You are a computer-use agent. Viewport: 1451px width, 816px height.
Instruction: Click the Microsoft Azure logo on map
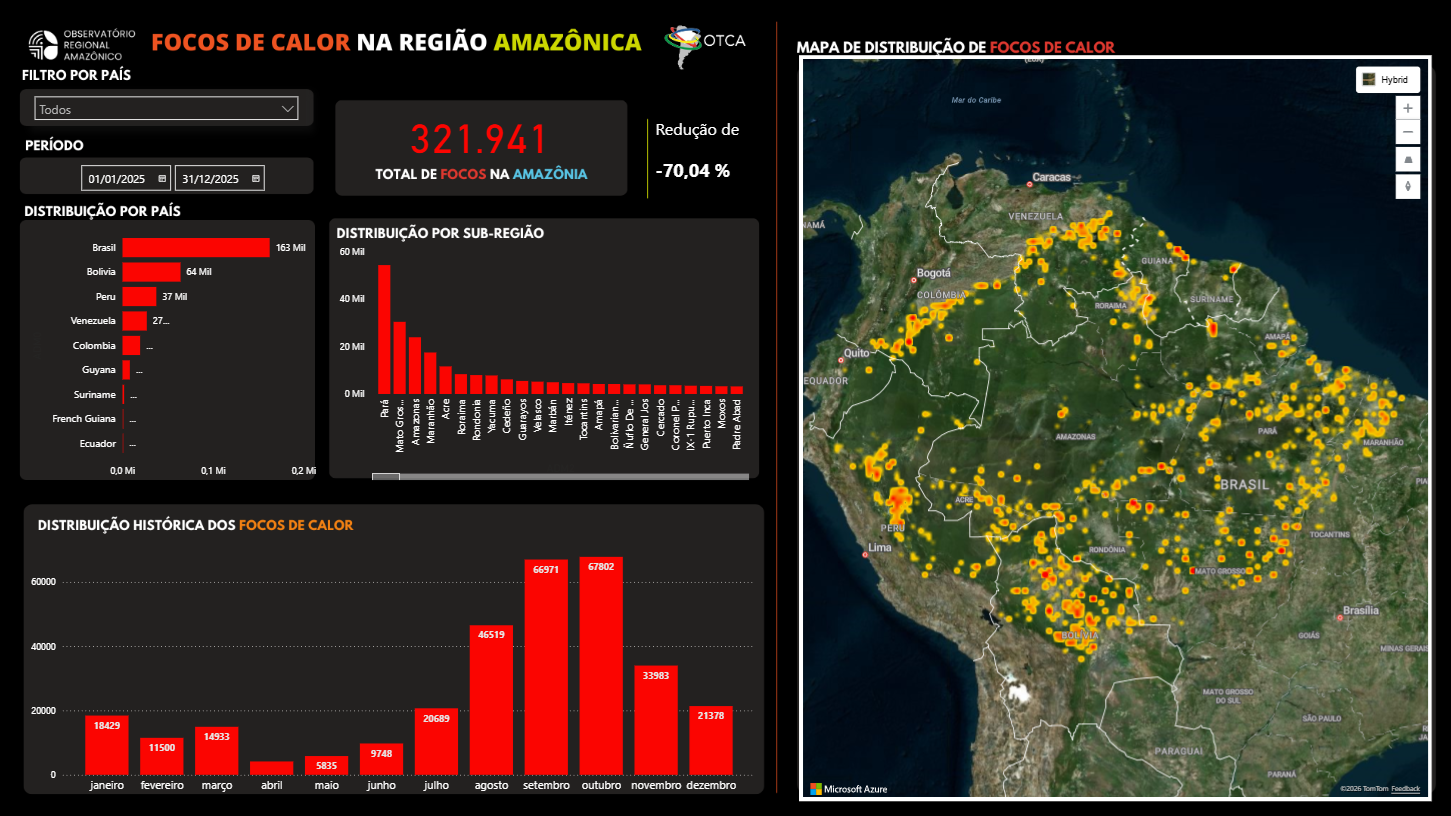pyautogui.click(x=848, y=789)
